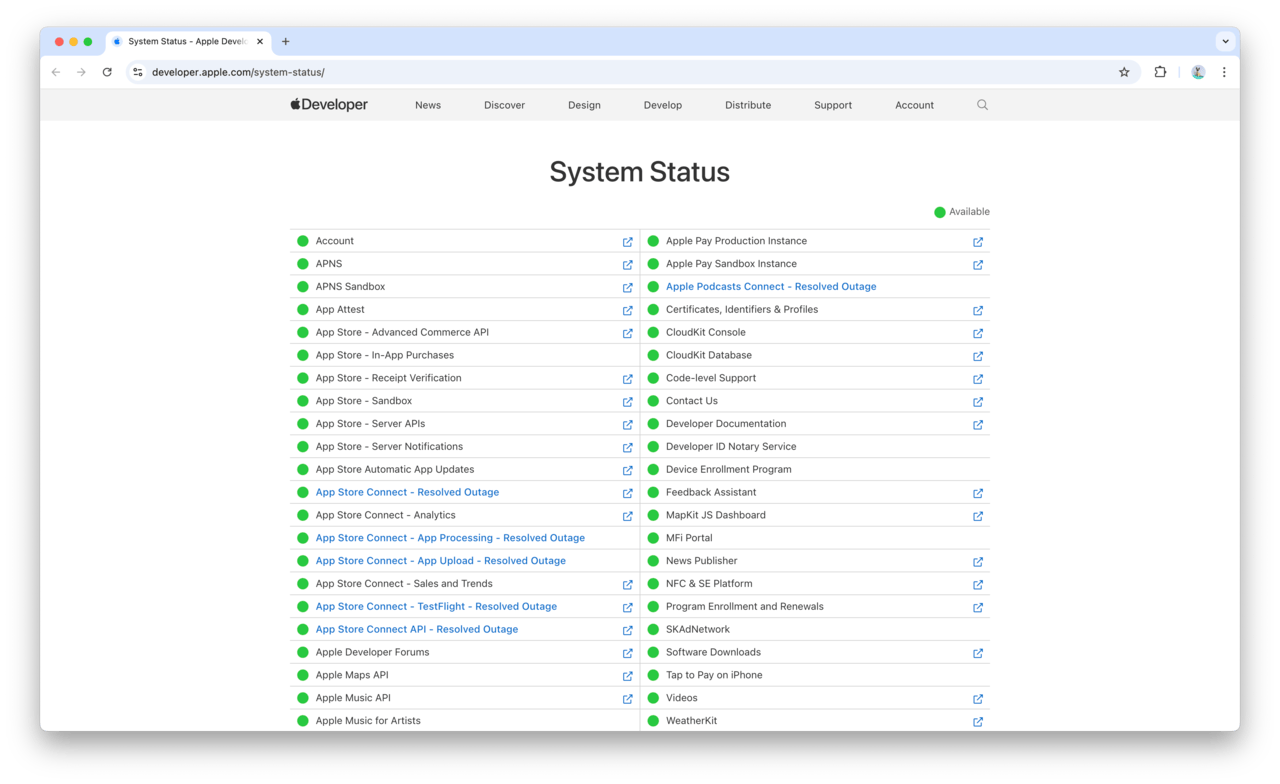This screenshot has height=784, width=1280.
Task: Open the tab search dropdown arrow
Action: [x=1225, y=42]
